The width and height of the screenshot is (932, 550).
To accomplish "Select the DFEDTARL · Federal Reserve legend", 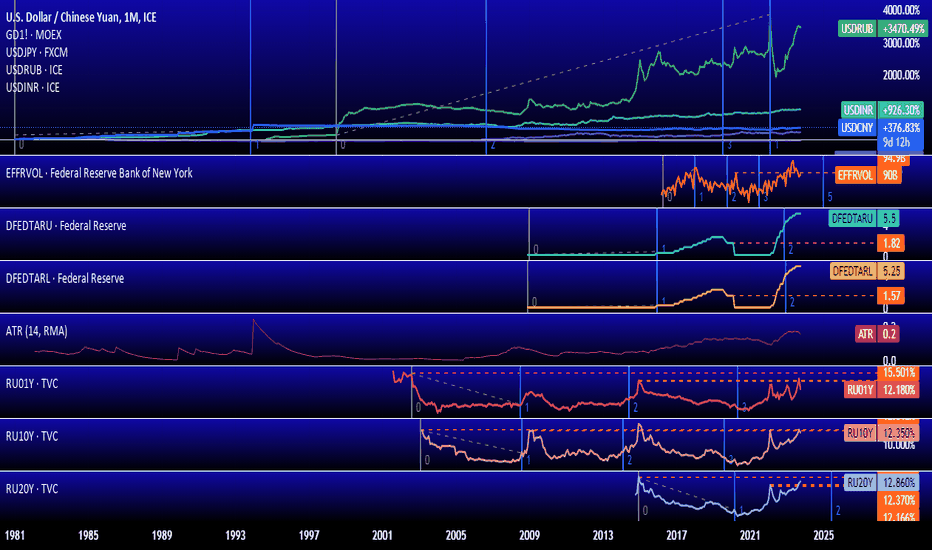I will coord(65,278).
